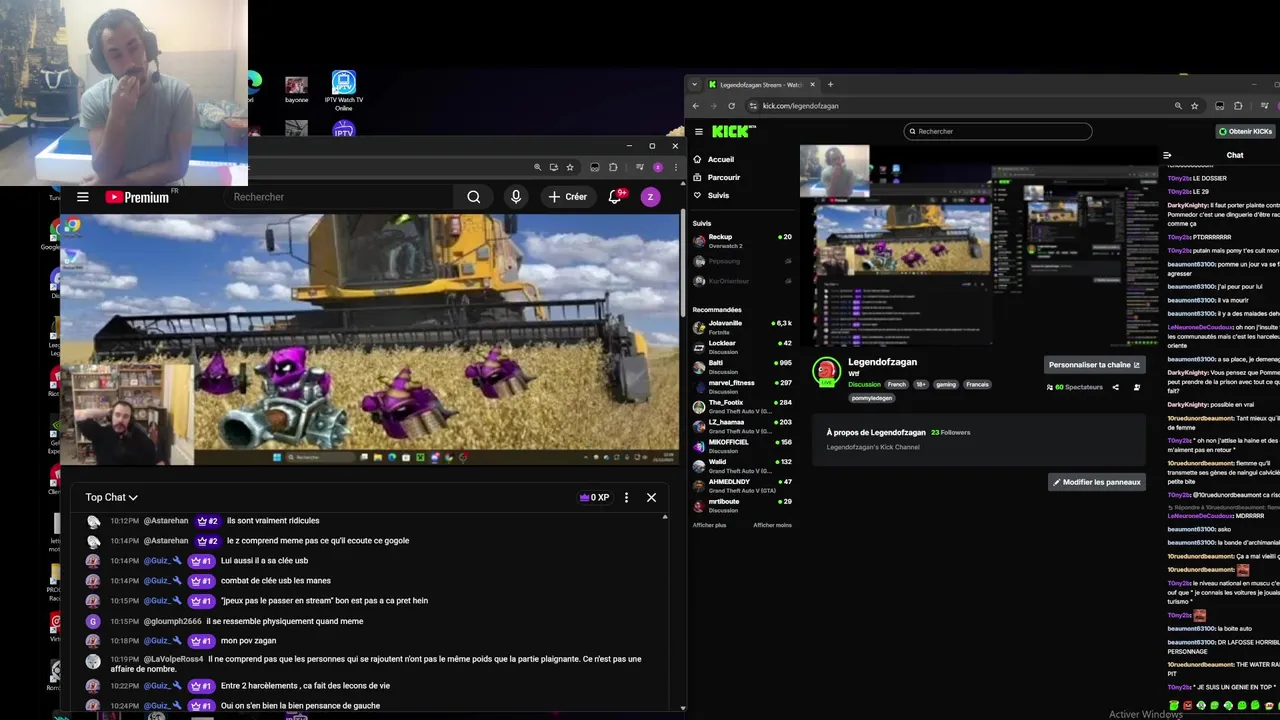Image resolution: width=1280 pixels, height=720 pixels.
Task: Open a new tab in the Kick browser
Action: click(x=830, y=85)
